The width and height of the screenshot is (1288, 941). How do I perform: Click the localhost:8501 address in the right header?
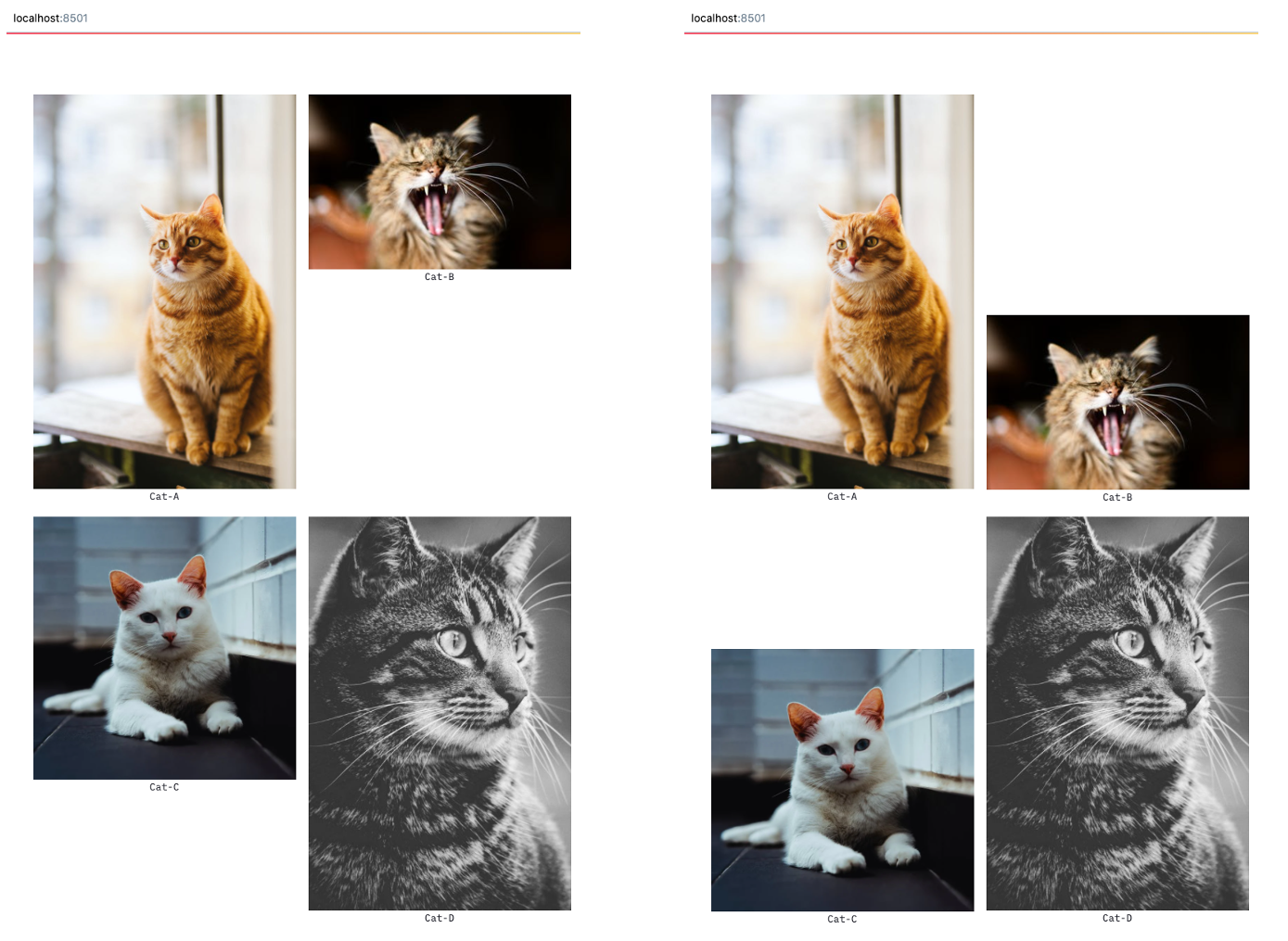(x=728, y=18)
